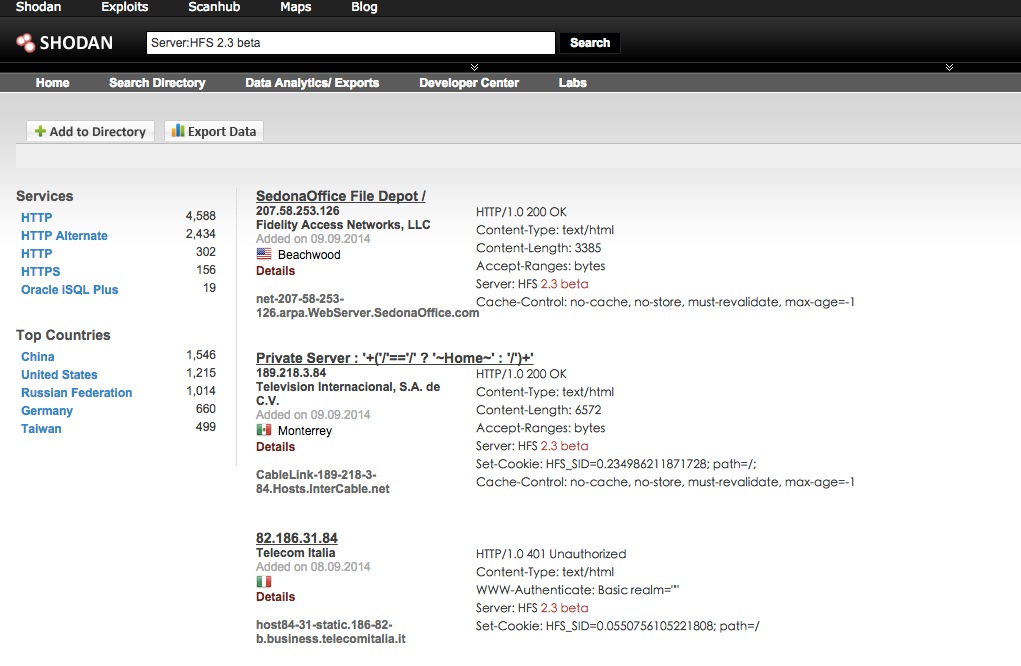
Task: Click China count 1,546
Action: pyautogui.click(x=201, y=355)
